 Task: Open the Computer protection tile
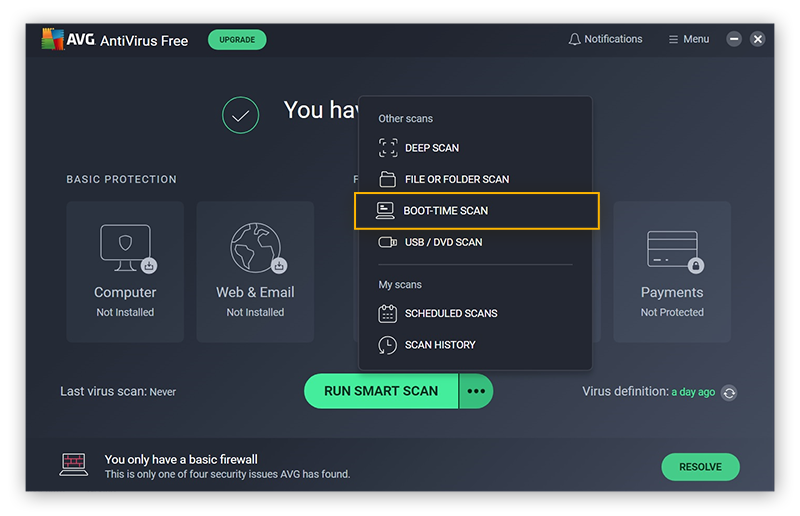(x=125, y=272)
